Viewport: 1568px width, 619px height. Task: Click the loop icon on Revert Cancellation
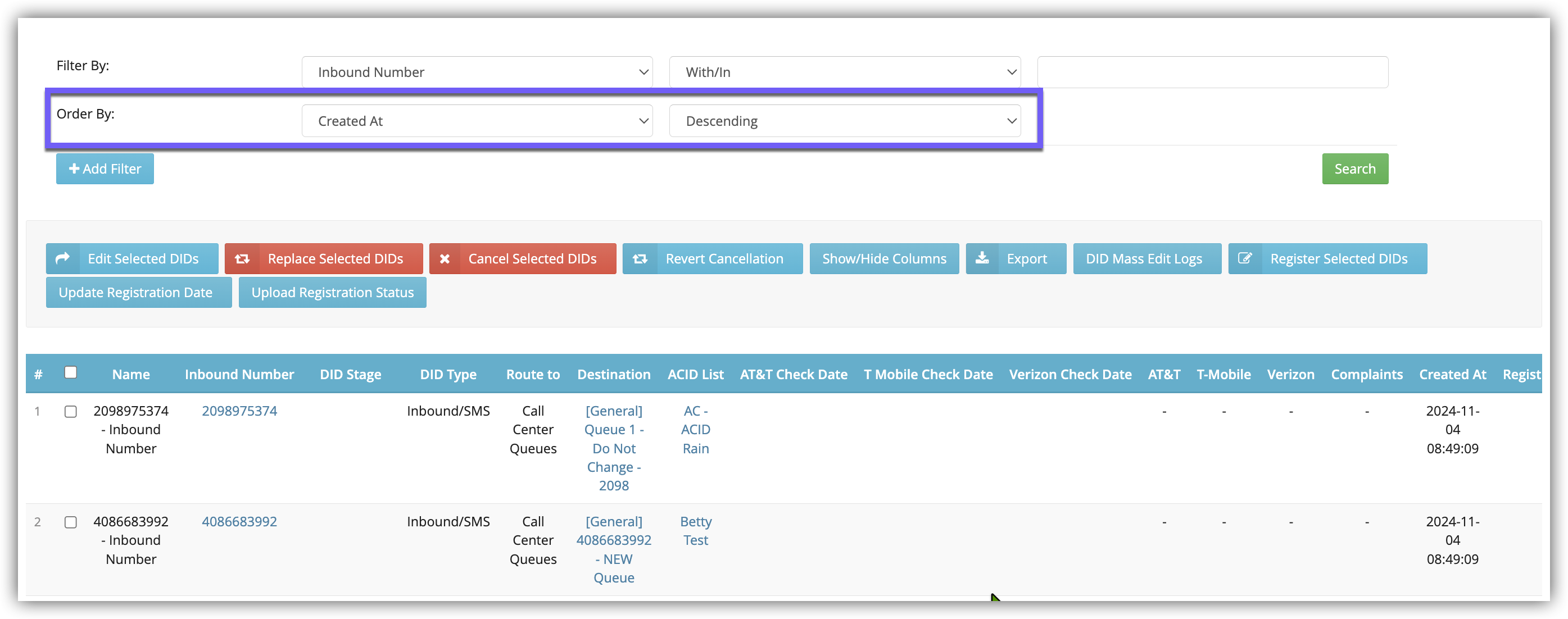(x=640, y=259)
